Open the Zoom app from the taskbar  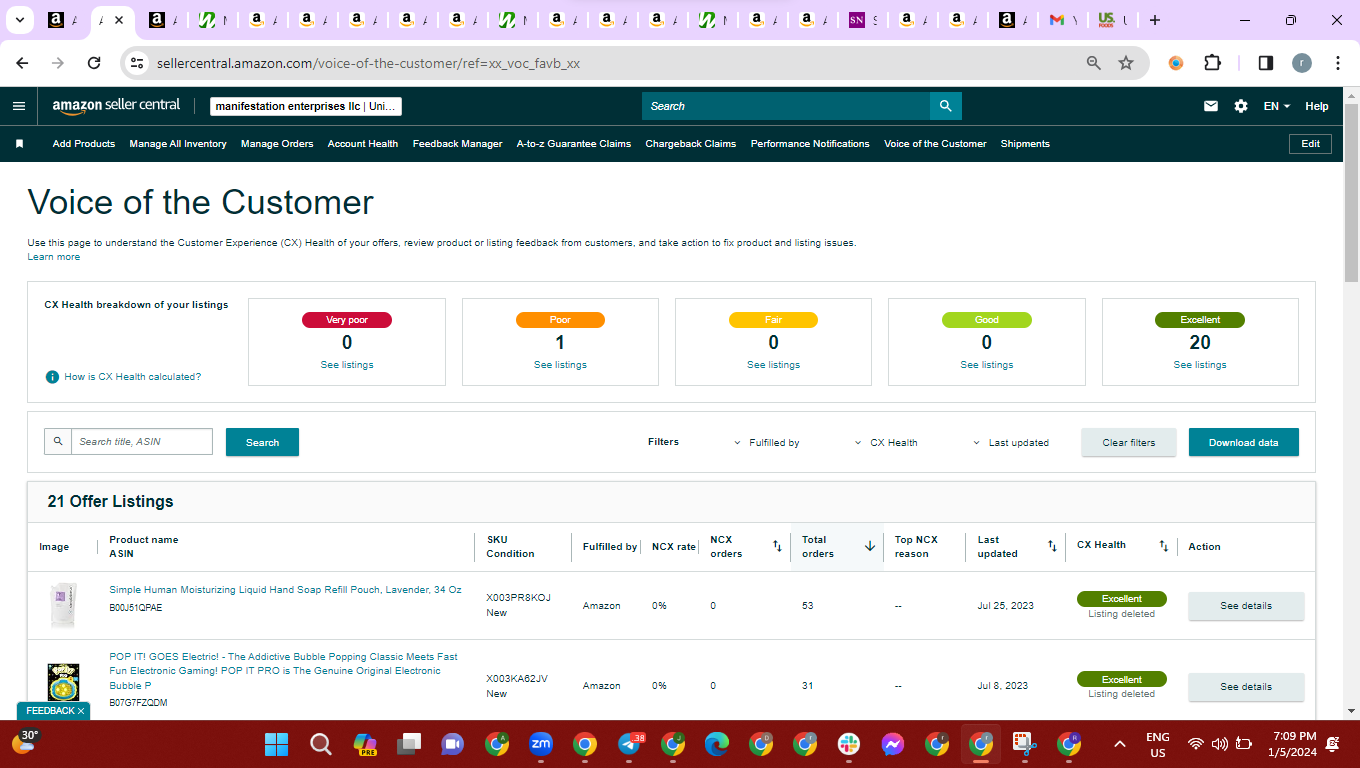click(x=541, y=744)
